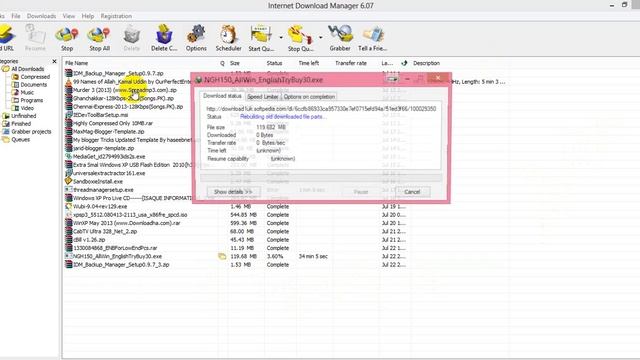Sort by Transfer rate column header
Viewport: 640px width, 360px height.
351,63
